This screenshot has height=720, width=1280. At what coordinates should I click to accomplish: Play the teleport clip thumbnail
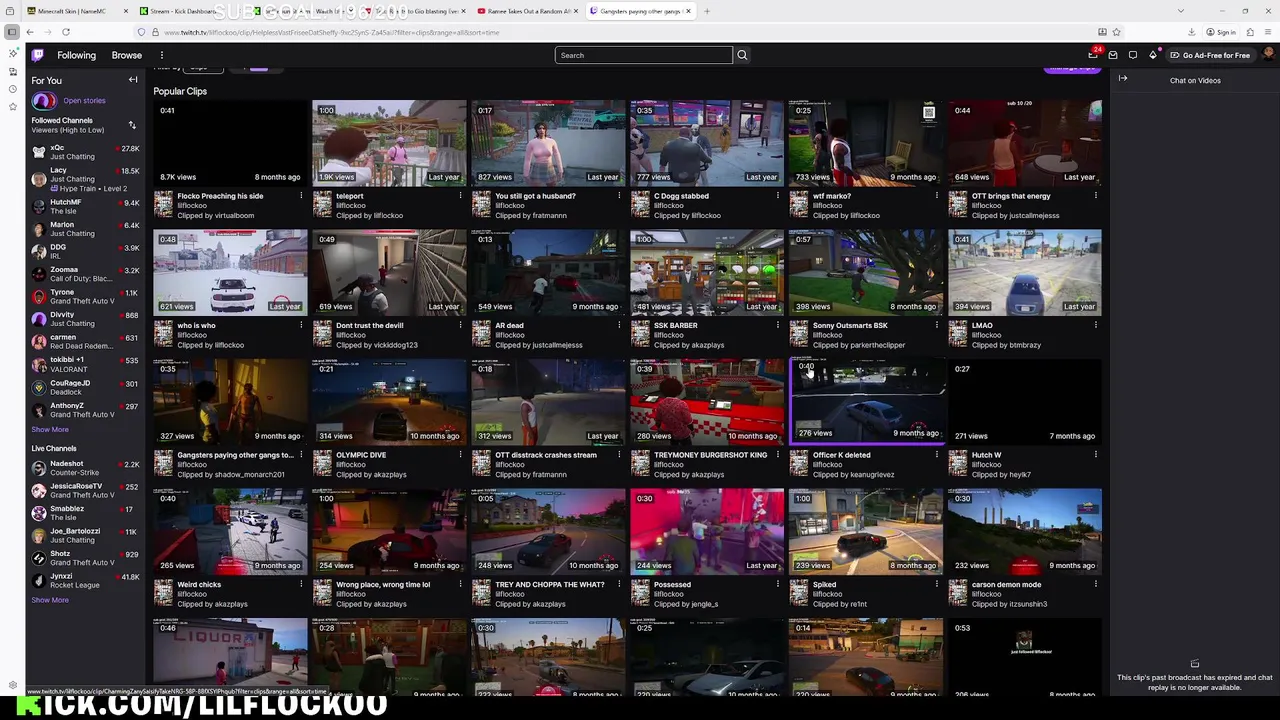(x=389, y=142)
